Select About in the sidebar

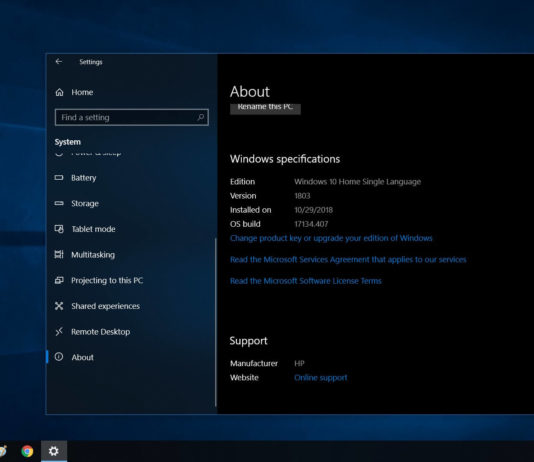coord(82,357)
